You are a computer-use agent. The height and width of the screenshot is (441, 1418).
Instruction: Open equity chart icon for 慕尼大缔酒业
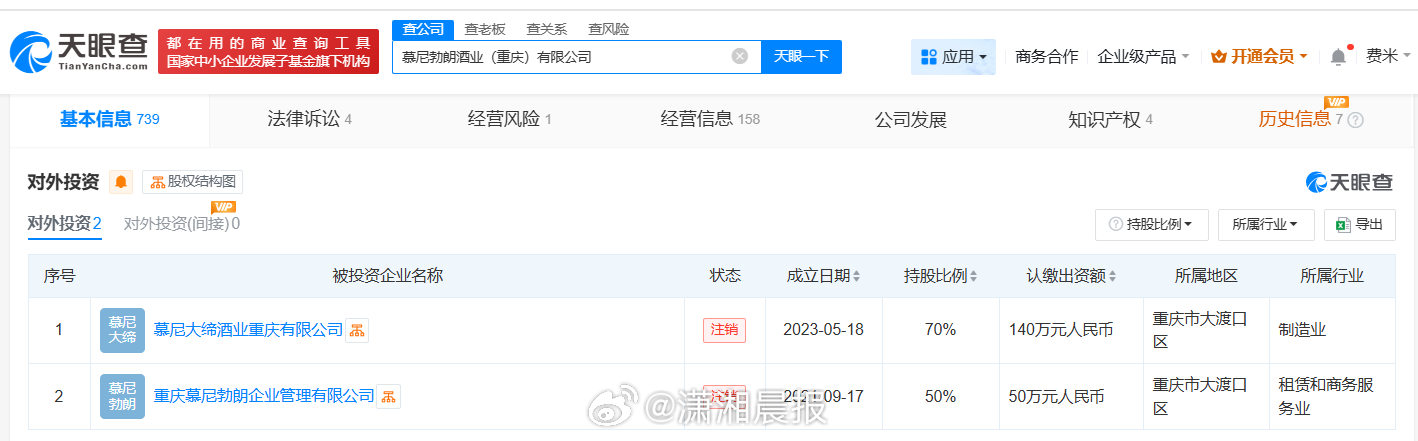pos(357,330)
